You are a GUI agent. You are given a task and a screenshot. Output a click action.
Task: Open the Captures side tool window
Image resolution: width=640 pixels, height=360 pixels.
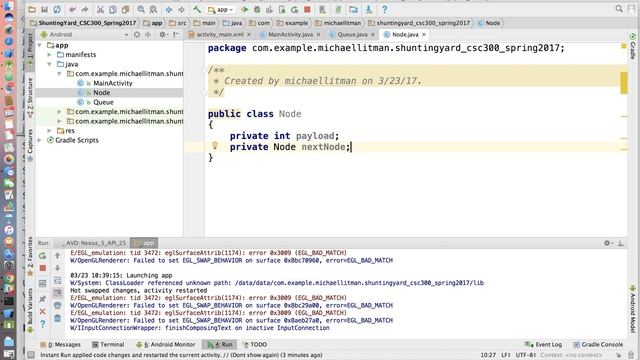click(x=30, y=145)
